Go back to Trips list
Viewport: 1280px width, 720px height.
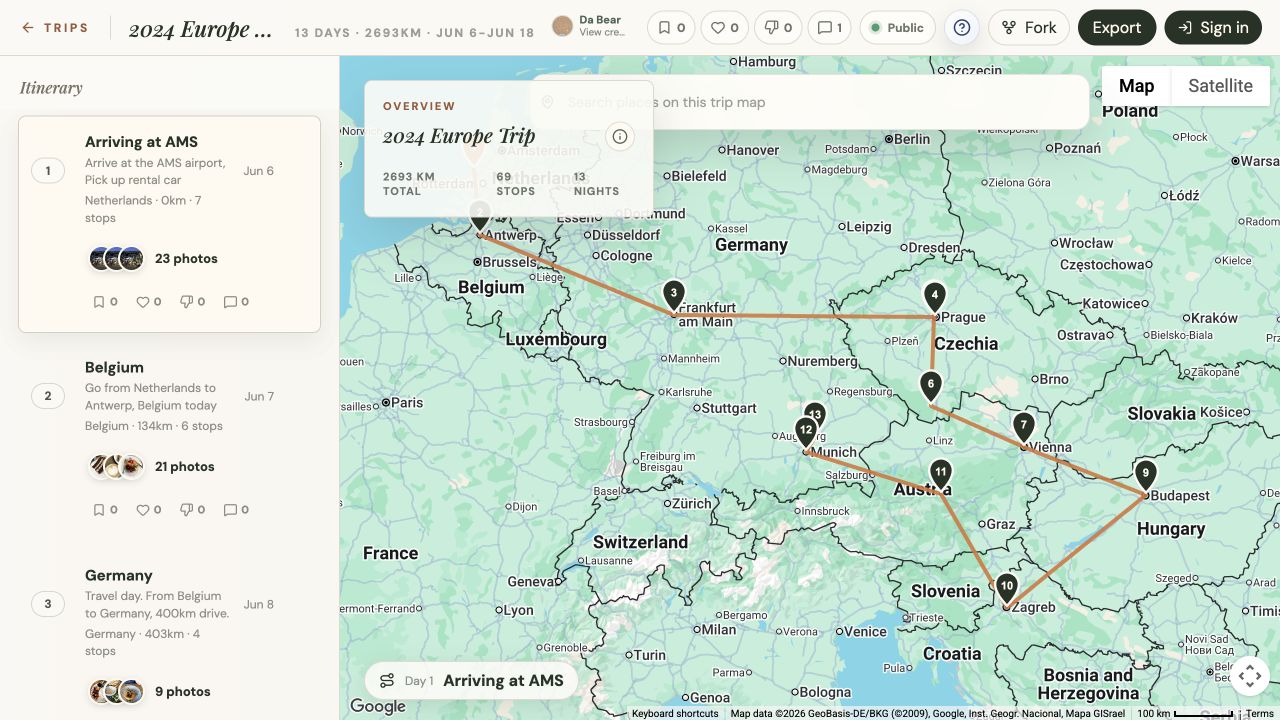(x=55, y=28)
